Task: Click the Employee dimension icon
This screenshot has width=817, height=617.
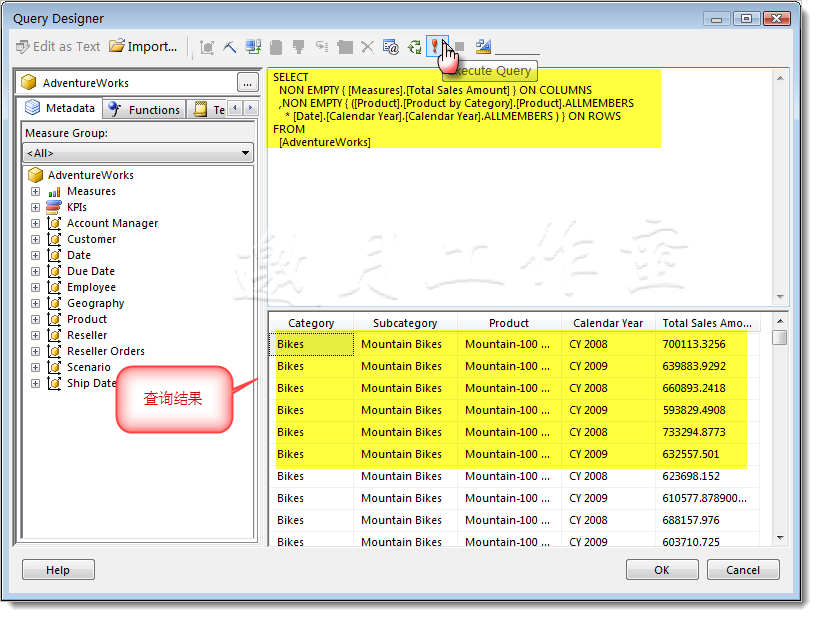Action: point(54,287)
